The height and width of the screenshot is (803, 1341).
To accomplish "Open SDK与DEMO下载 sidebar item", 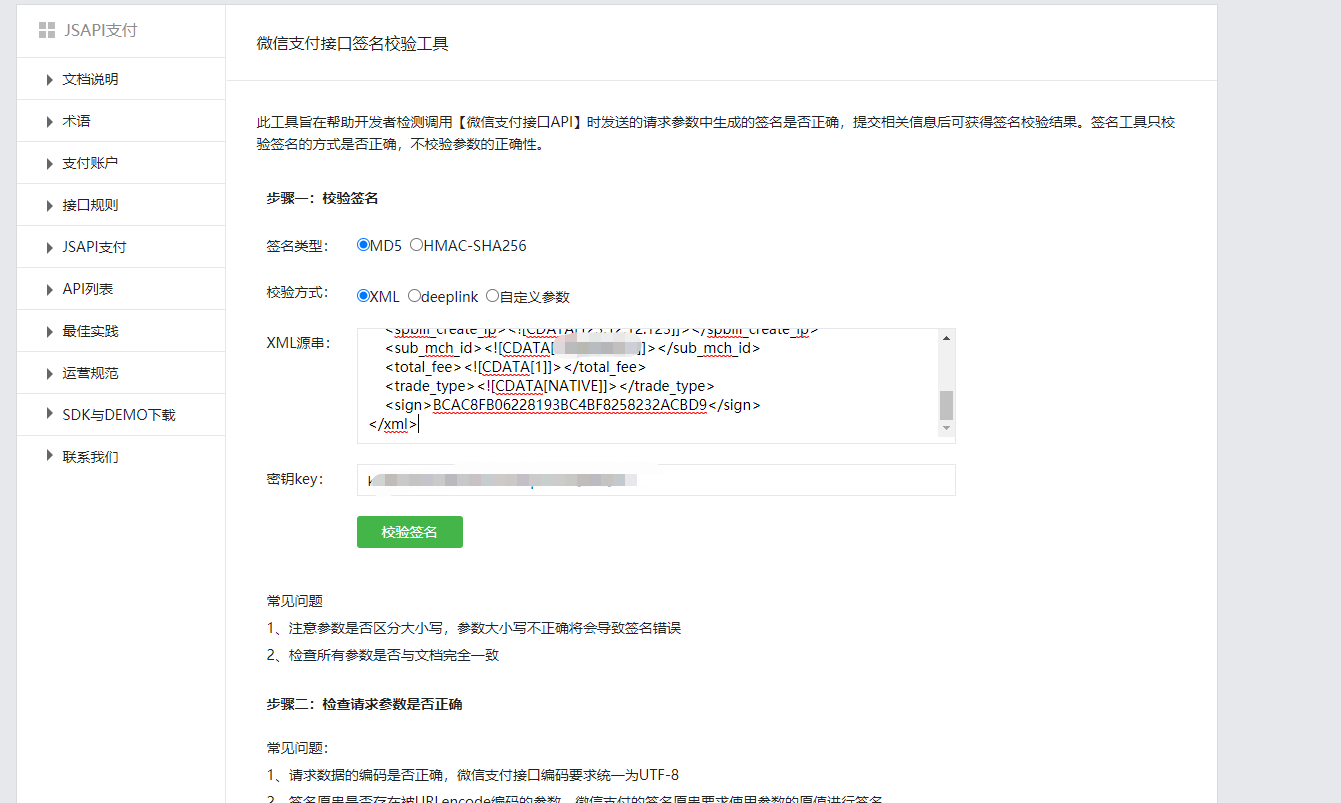I will [121, 415].
